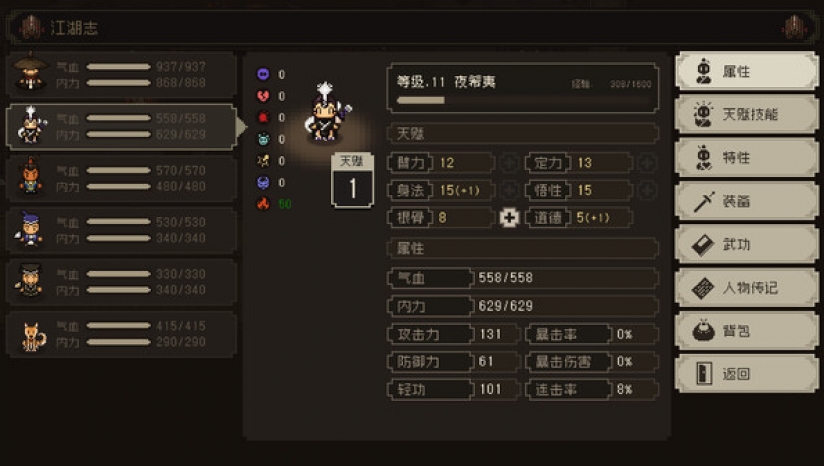Click the purple status icon at top of list
Screen dimensions: 824x466
[x=263, y=74]
